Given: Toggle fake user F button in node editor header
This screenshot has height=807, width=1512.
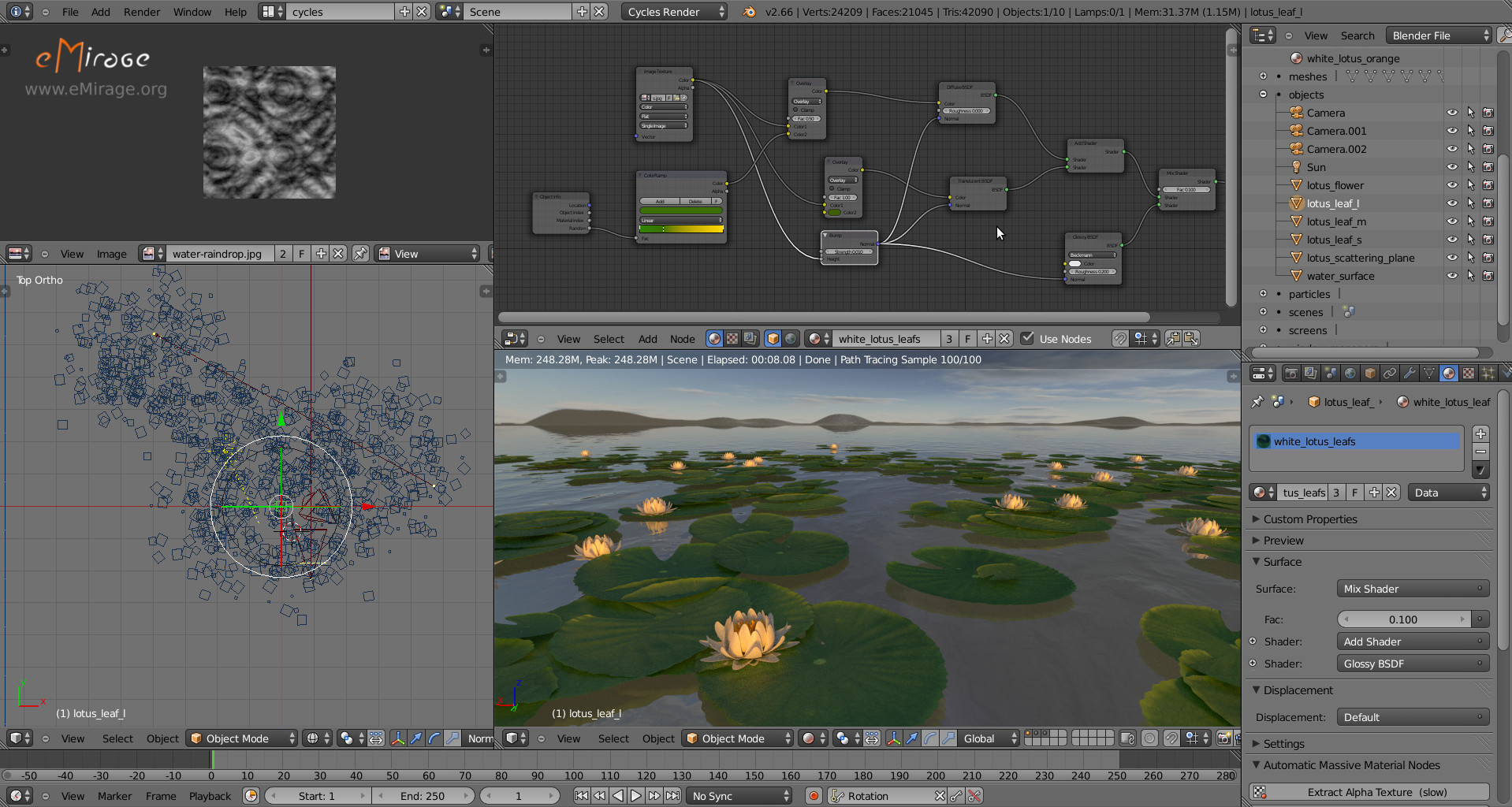Looking at the screenshot, I should (x=968, y=339).
